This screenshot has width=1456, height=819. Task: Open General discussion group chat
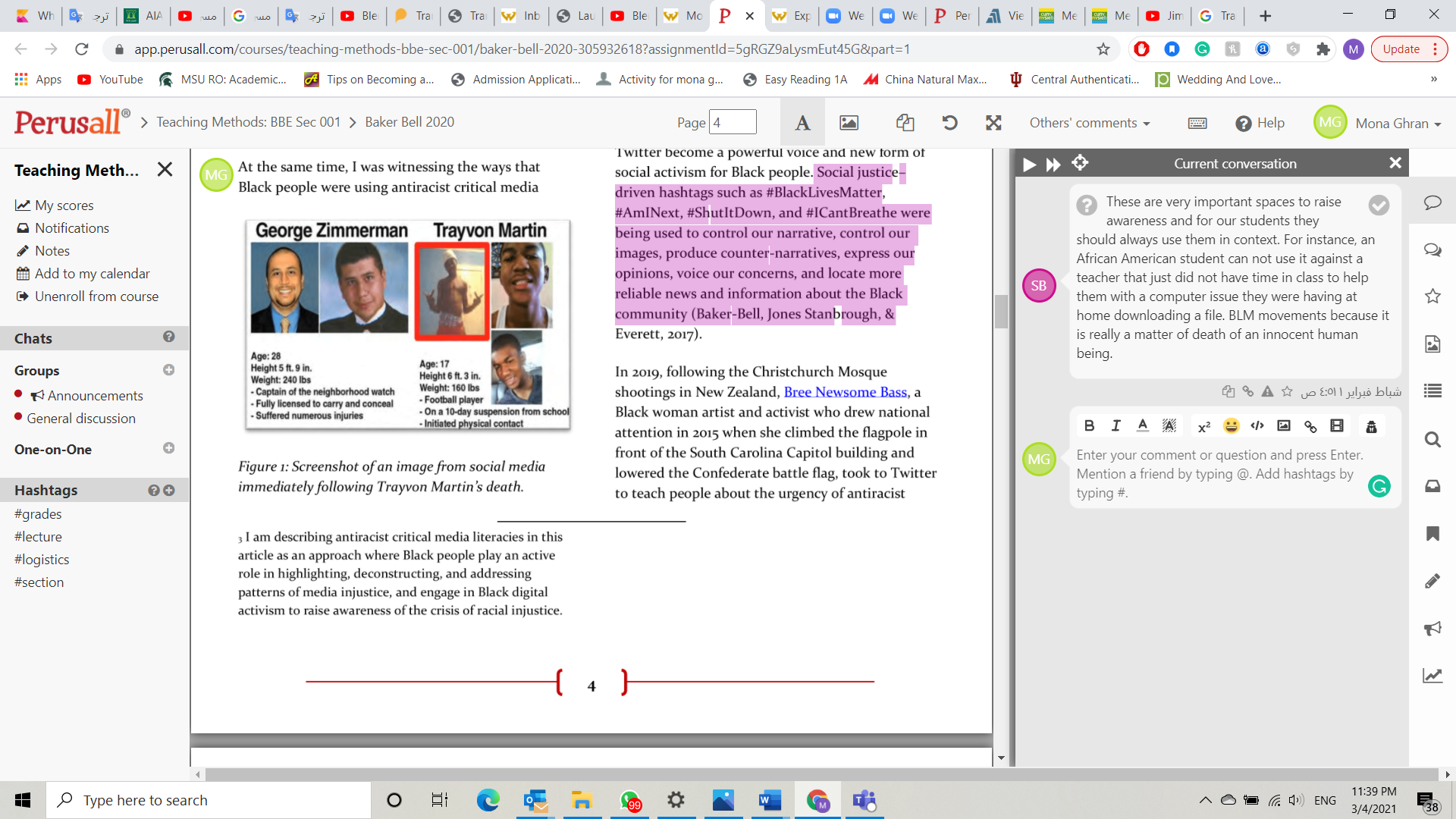[81, 419]
